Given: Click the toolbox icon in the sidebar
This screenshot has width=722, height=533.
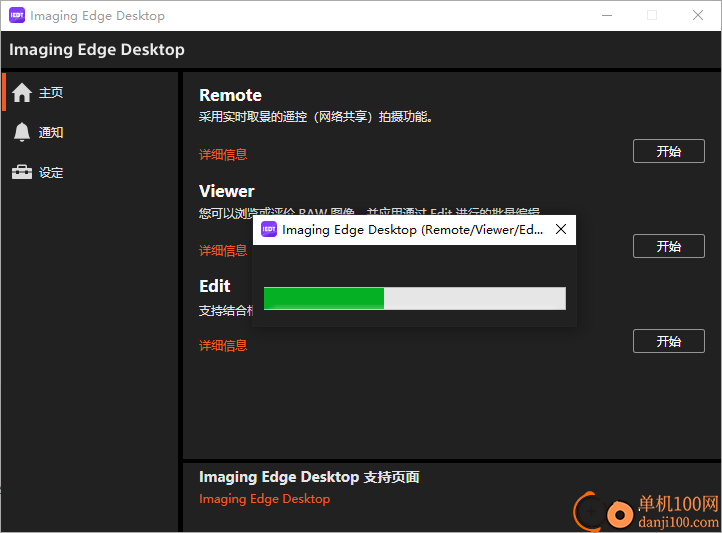Looking at the screenshot, I should coord(22,172).
